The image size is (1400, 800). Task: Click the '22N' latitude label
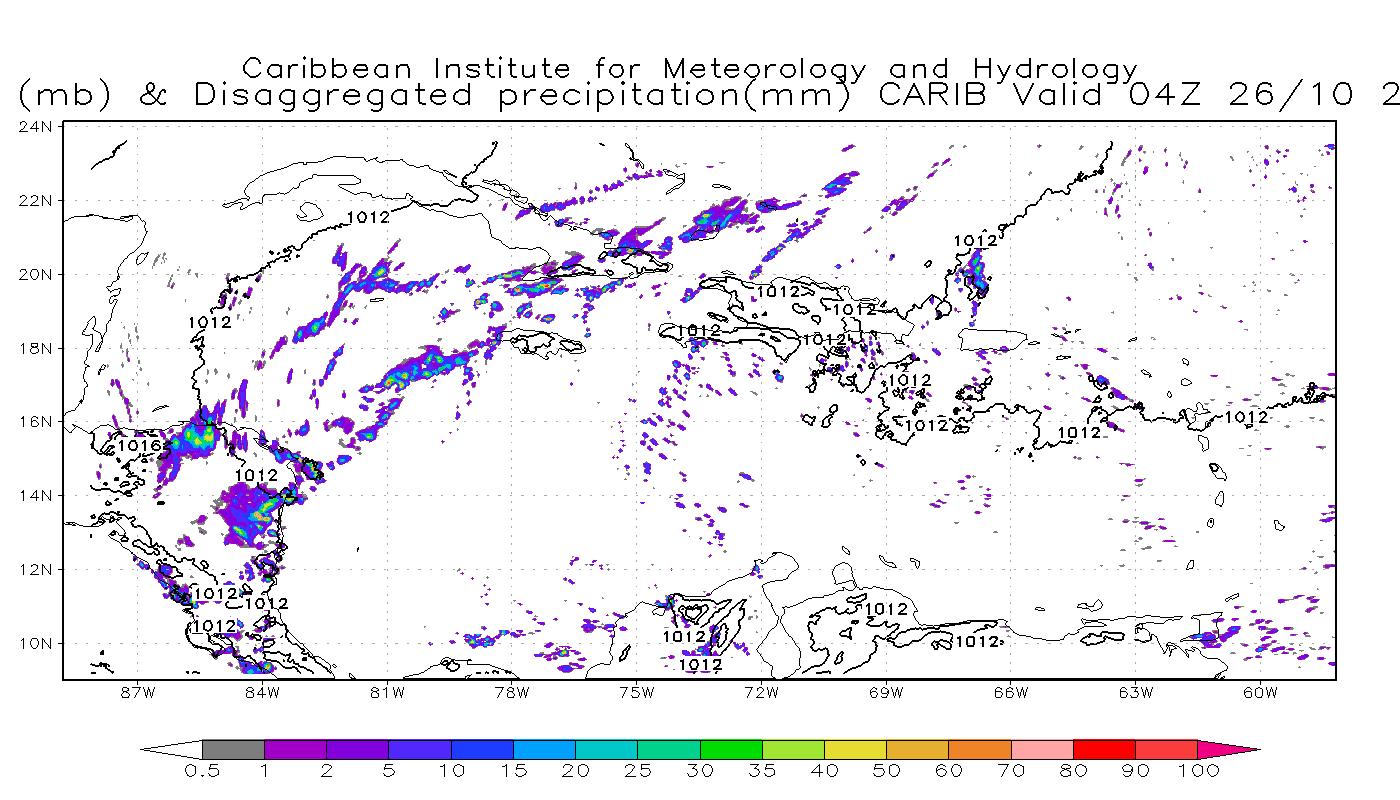point(34,200)
